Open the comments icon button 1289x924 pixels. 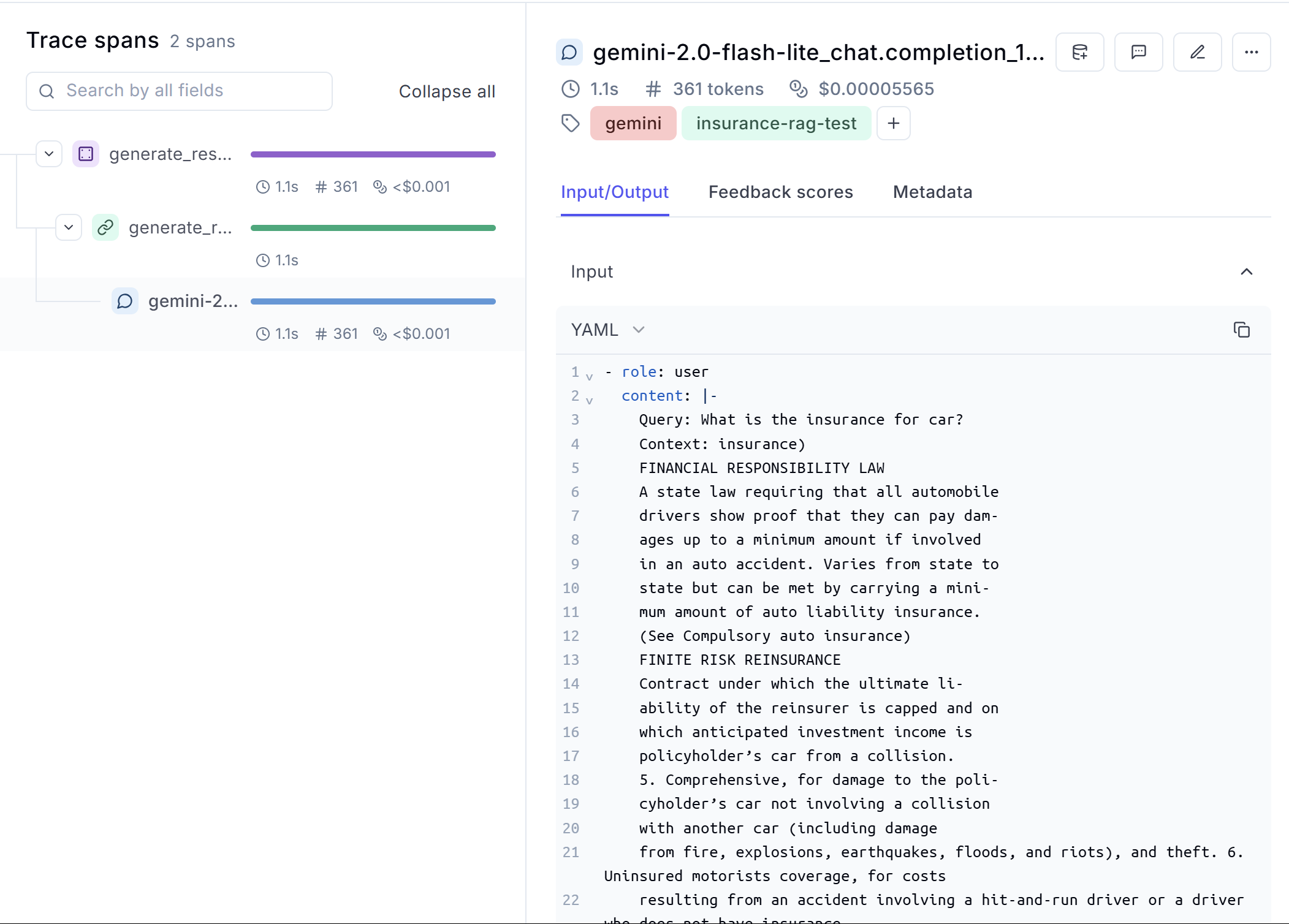(1139, 53)
